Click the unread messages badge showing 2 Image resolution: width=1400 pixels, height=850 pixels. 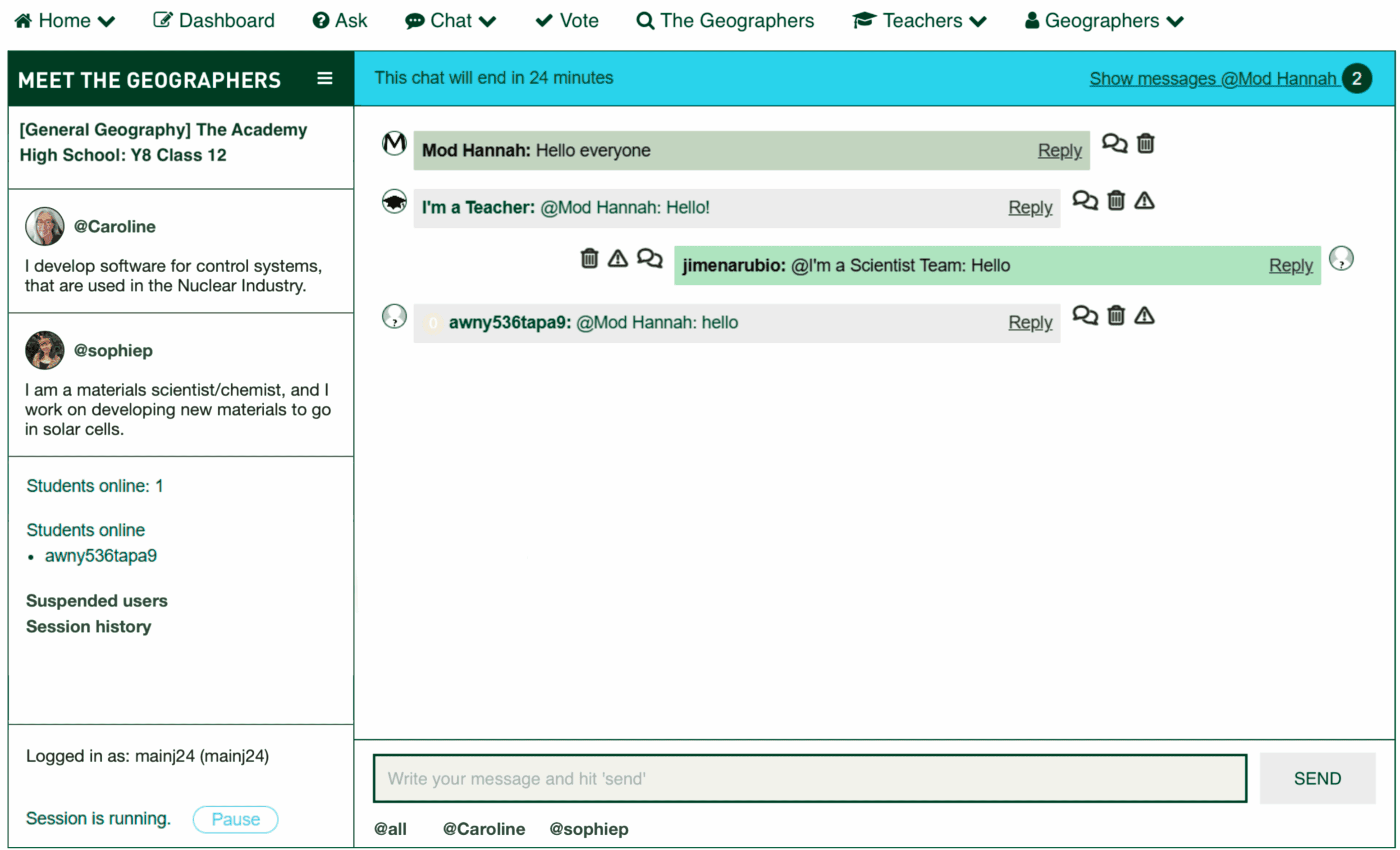1356,78
